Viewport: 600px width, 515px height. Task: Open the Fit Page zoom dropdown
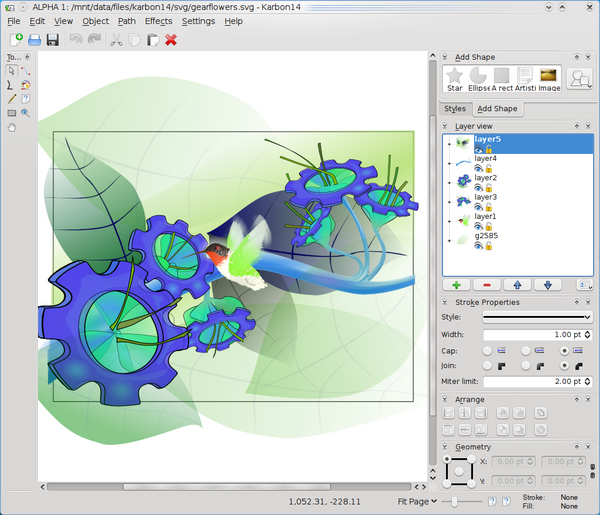pos(418,501)
